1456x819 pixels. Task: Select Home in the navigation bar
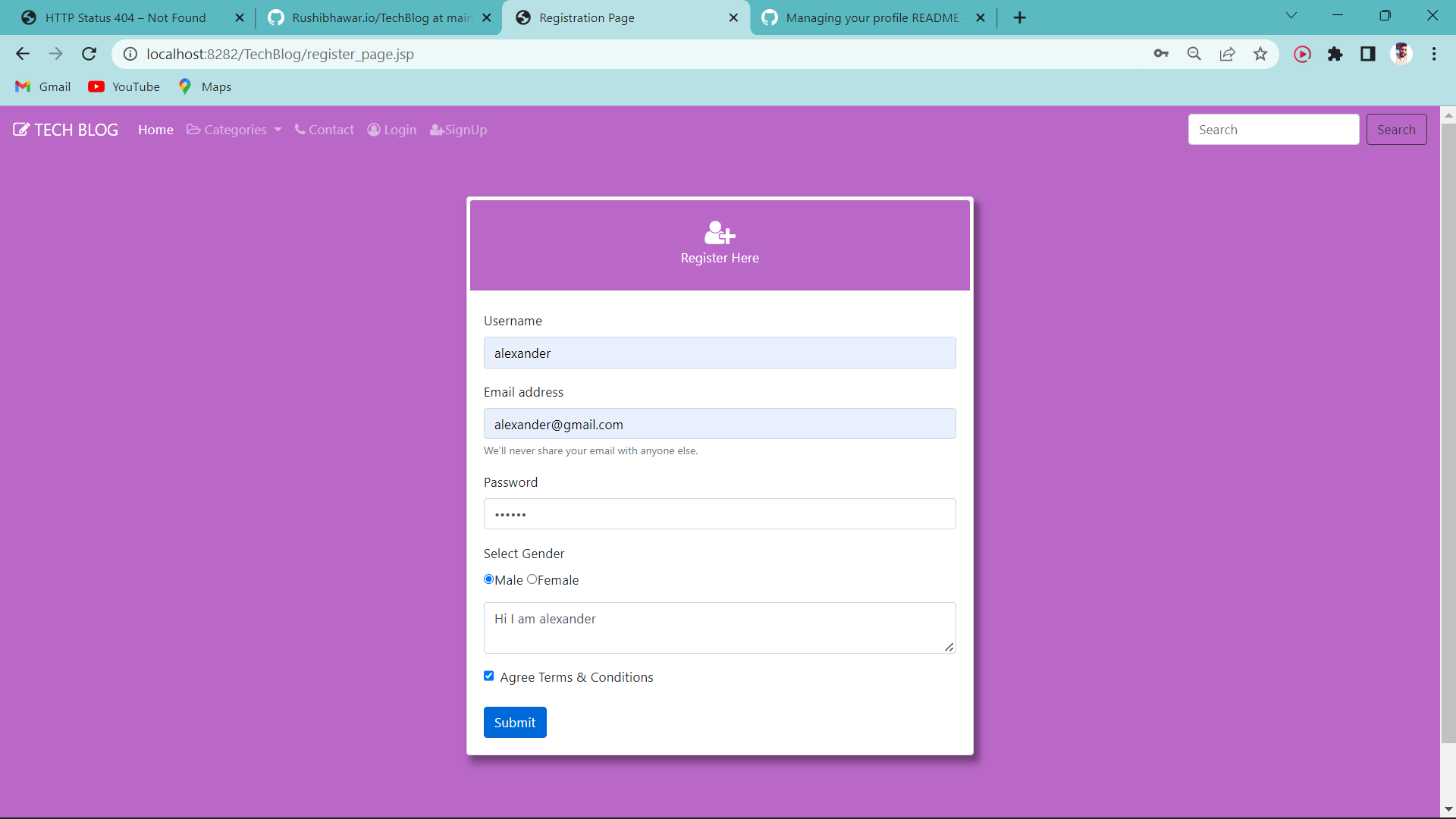155,130
